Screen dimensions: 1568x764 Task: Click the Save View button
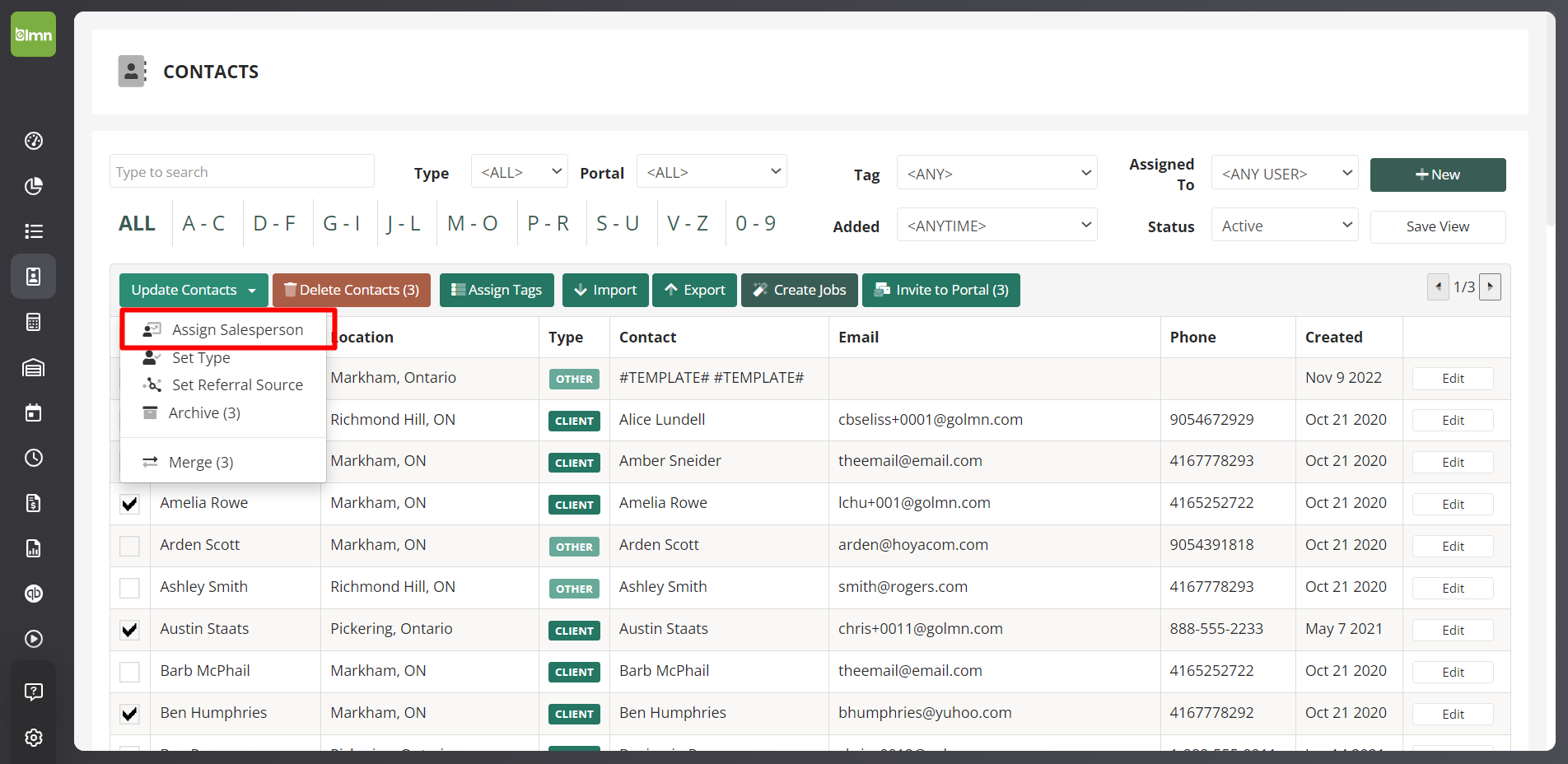pos(1438,226)
